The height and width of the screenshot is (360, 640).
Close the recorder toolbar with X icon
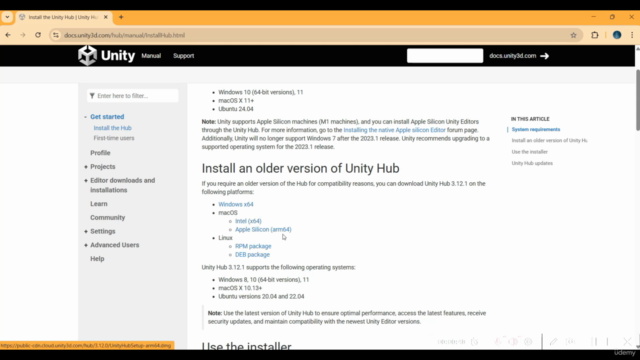(x=627, y=342)
